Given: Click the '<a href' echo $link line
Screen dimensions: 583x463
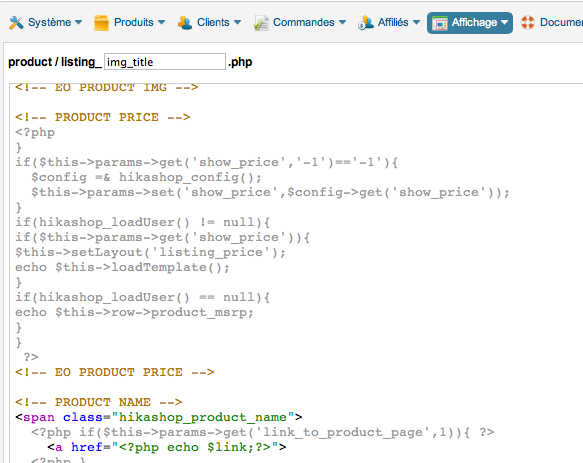Looking at the screenshot, I should click(167, 447).
